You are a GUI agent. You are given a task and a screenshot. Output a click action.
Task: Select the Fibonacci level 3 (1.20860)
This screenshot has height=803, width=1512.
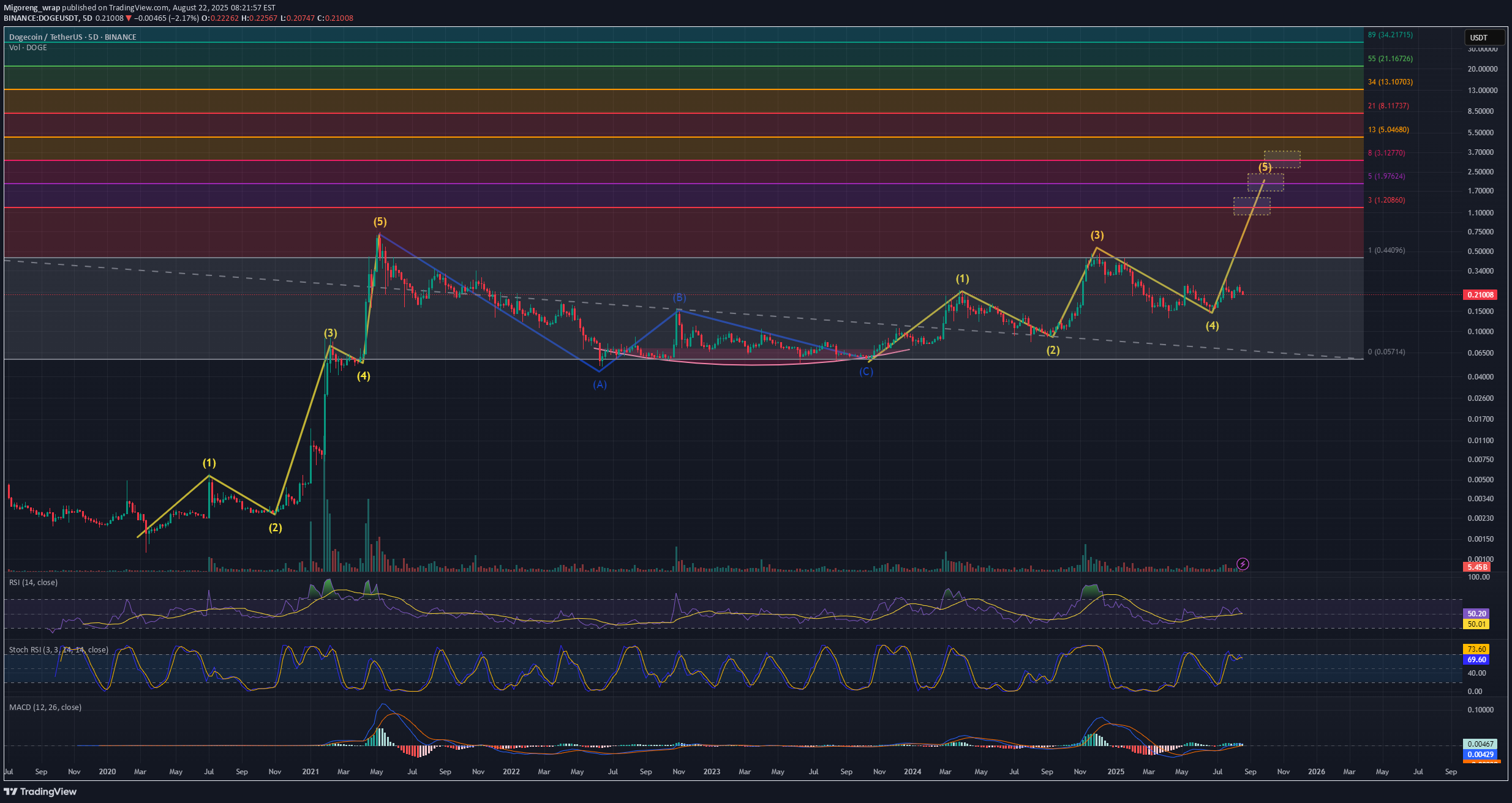point(1386,200)
